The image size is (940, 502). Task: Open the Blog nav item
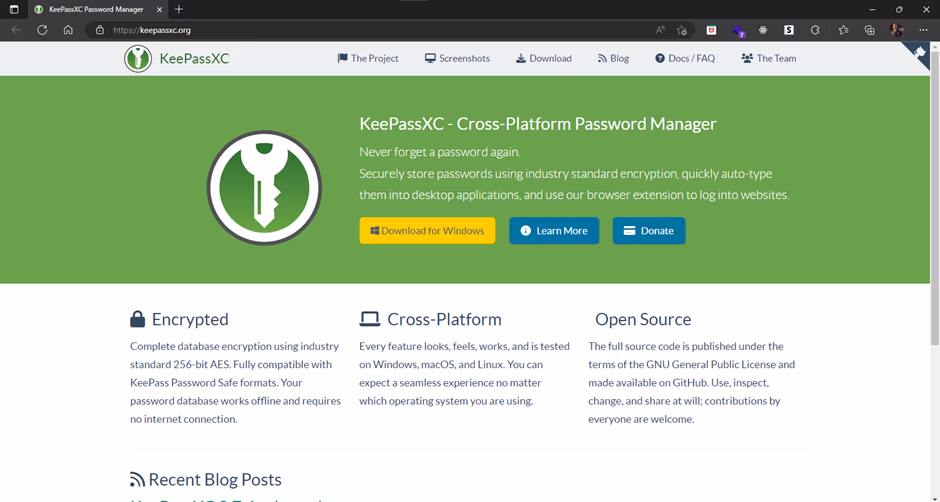pyautogui.click(x=613, y=58)
